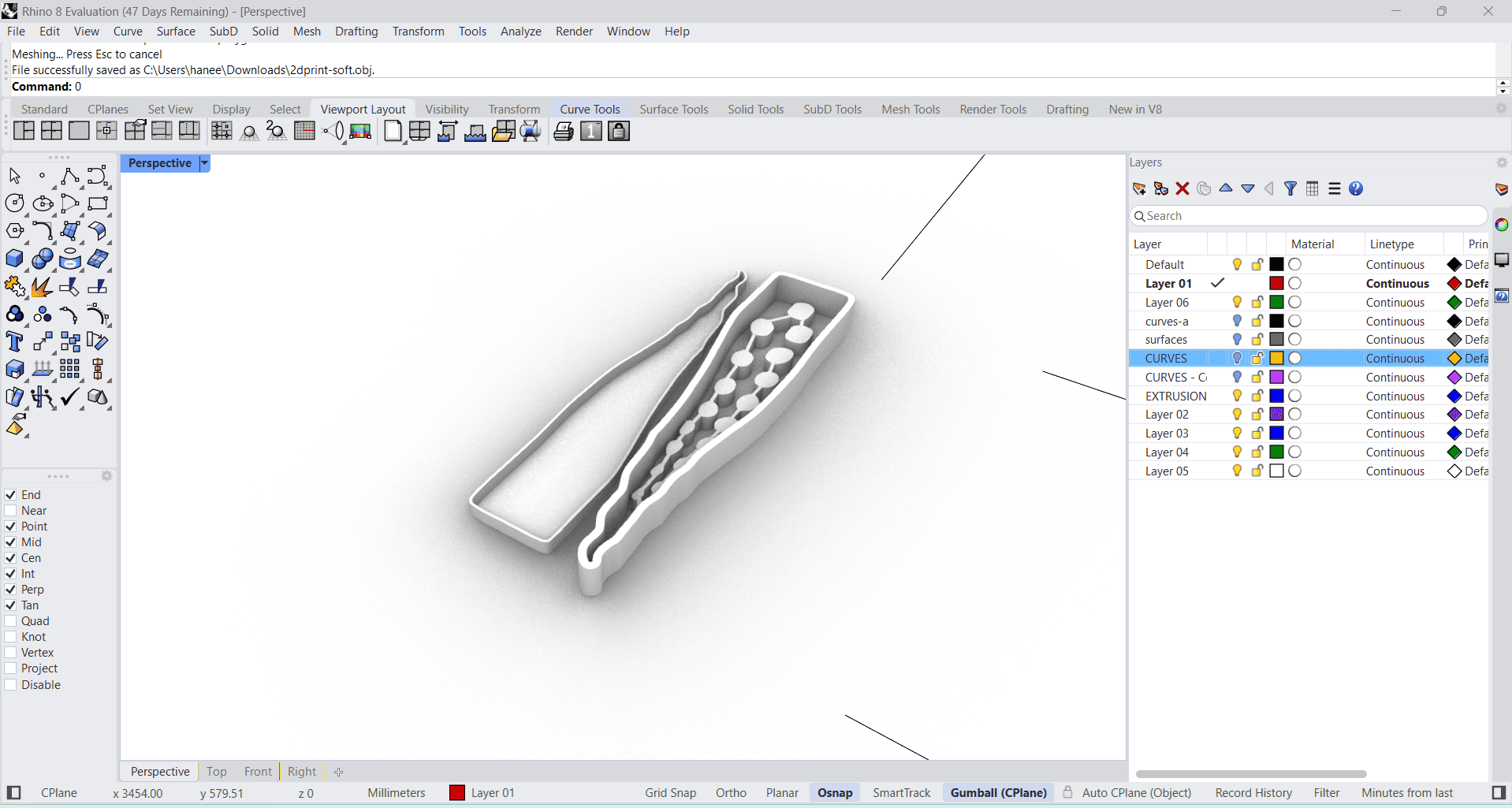Switch to the Mesh Tools toolbar tab
The width and height of the screenshot is (1512, 808).
pos(910,110)
